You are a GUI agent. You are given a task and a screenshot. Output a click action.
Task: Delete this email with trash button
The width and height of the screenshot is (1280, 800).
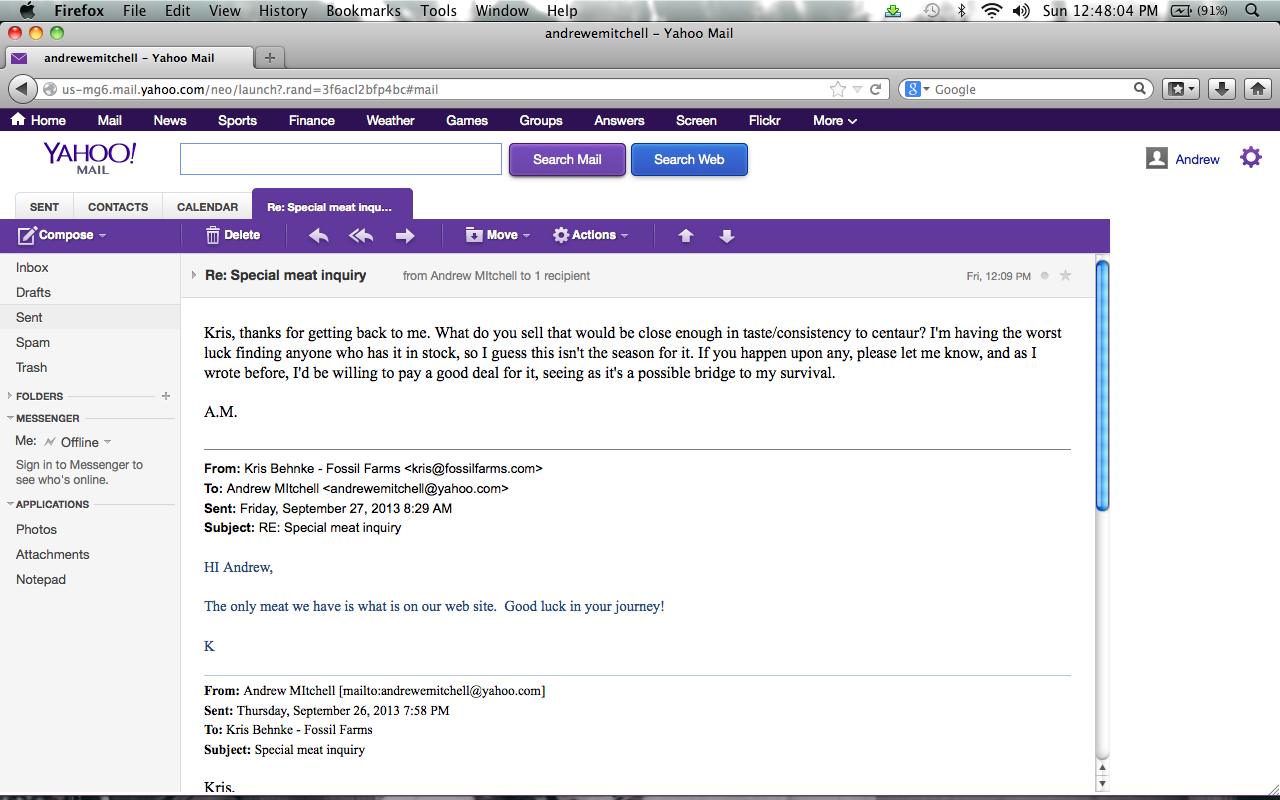233,235
